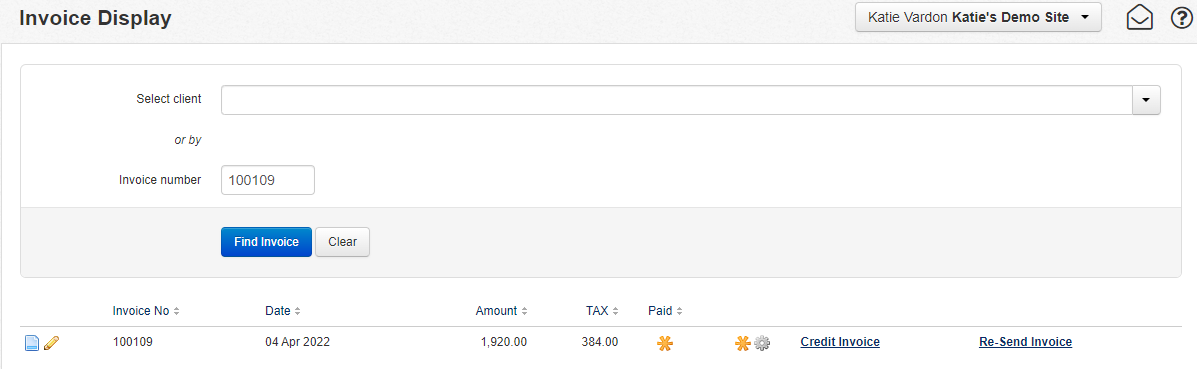The image size is (1197, 369).
Task: Open the inbox envelope icon
Action: point(1140,18)
